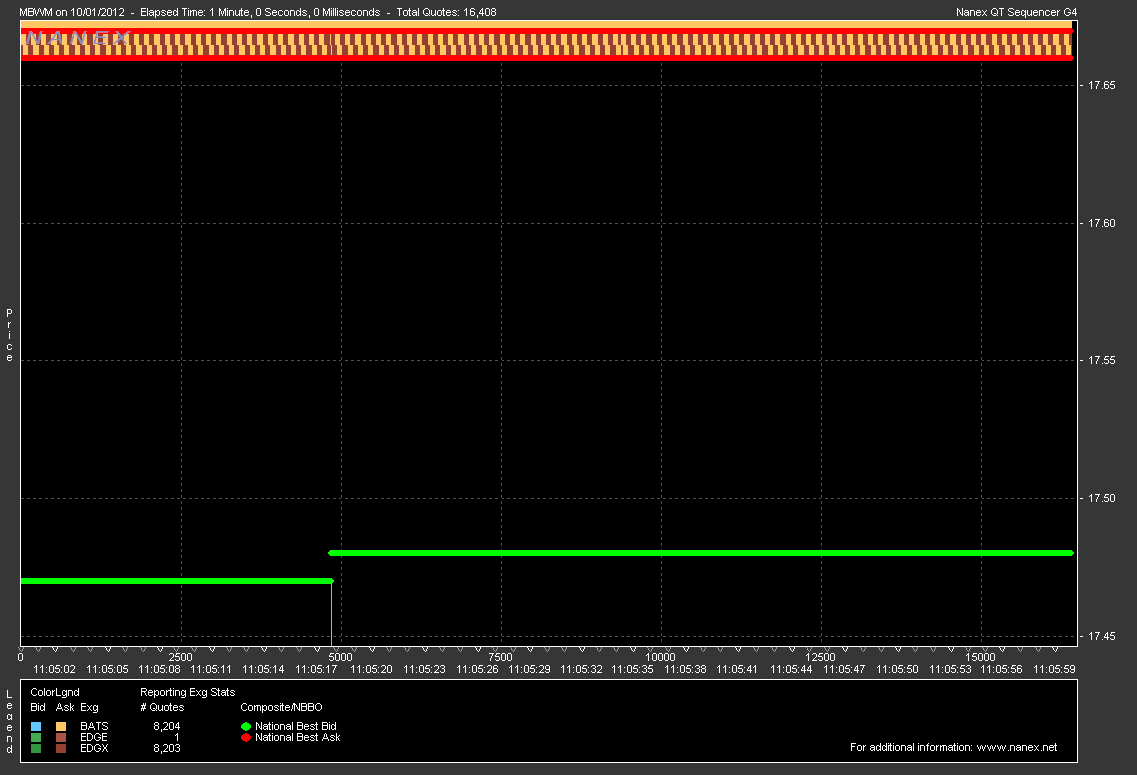Screen dimensions: 1137x775
Task: Click the 11:05:59 time label
Action: click(x=1054, y=669)
